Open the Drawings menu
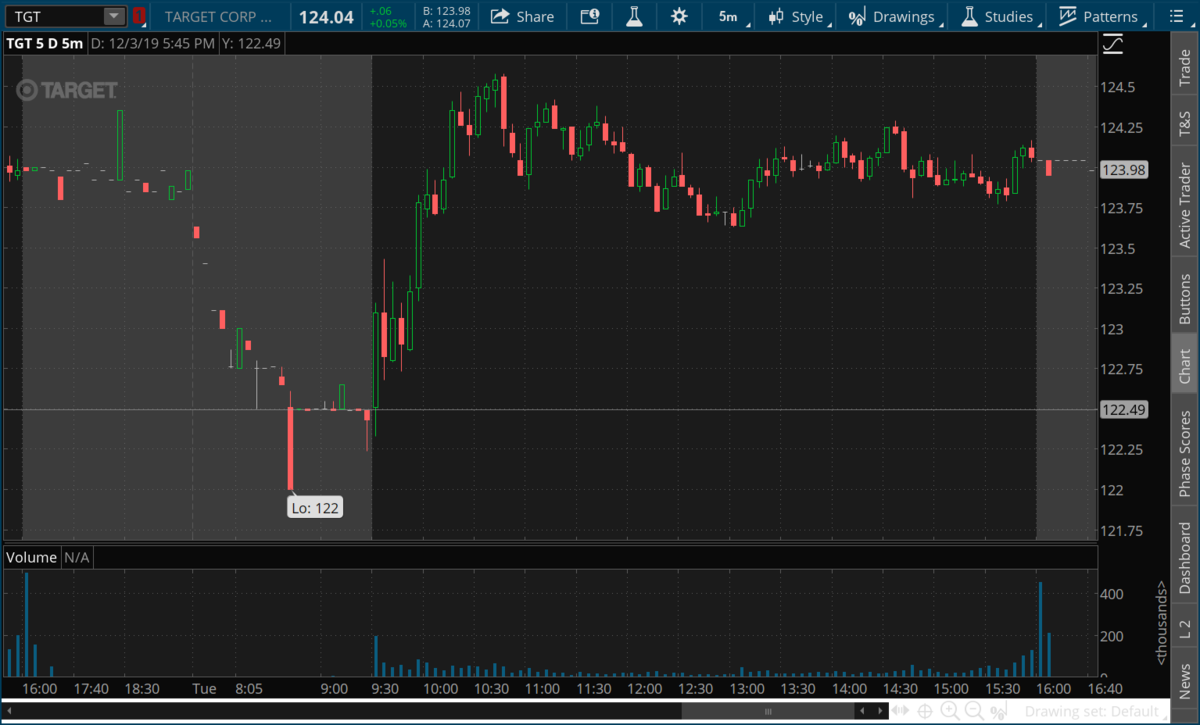The height and width of the screenshot is (725, 1200). (x=893, y=16)
